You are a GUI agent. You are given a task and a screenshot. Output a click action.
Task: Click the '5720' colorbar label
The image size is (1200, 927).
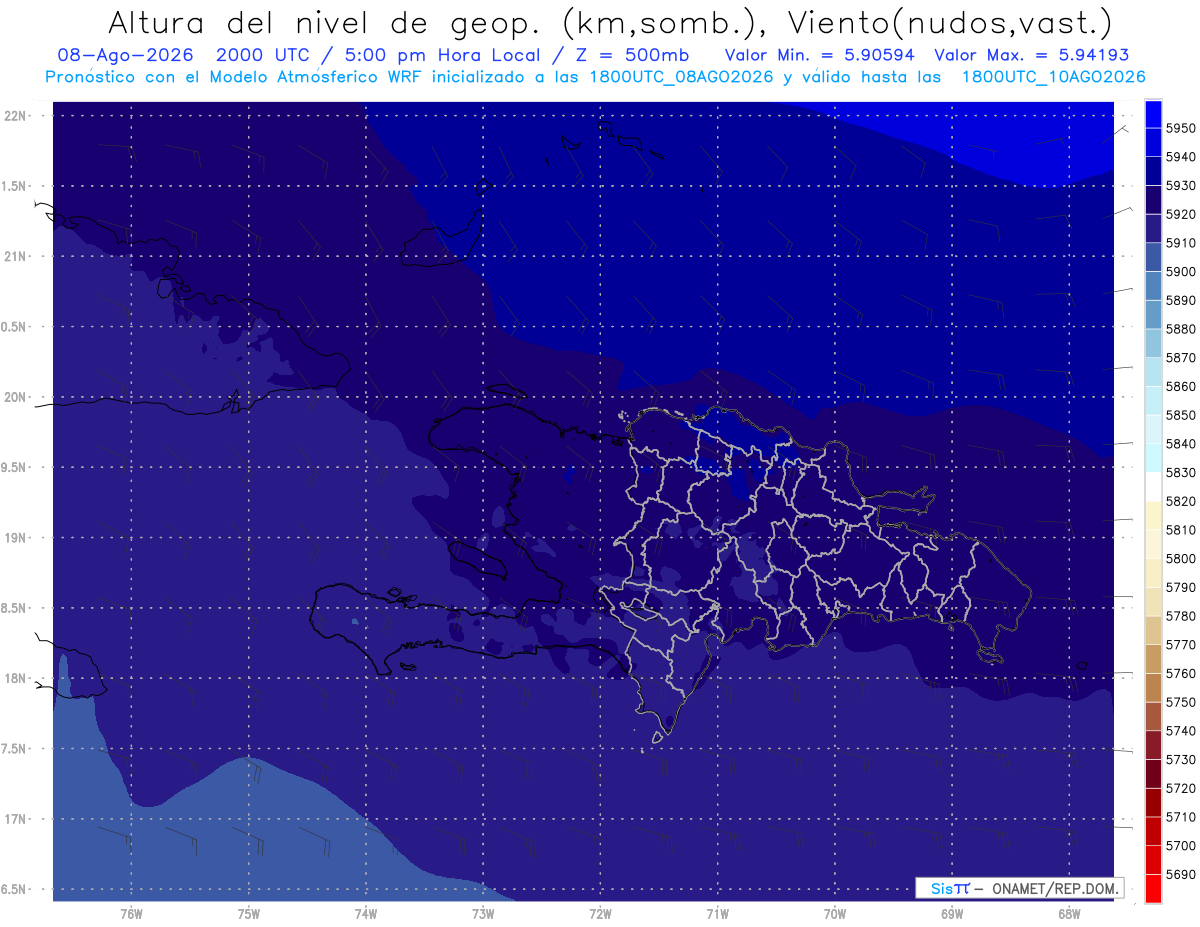tap(1181, 788)
